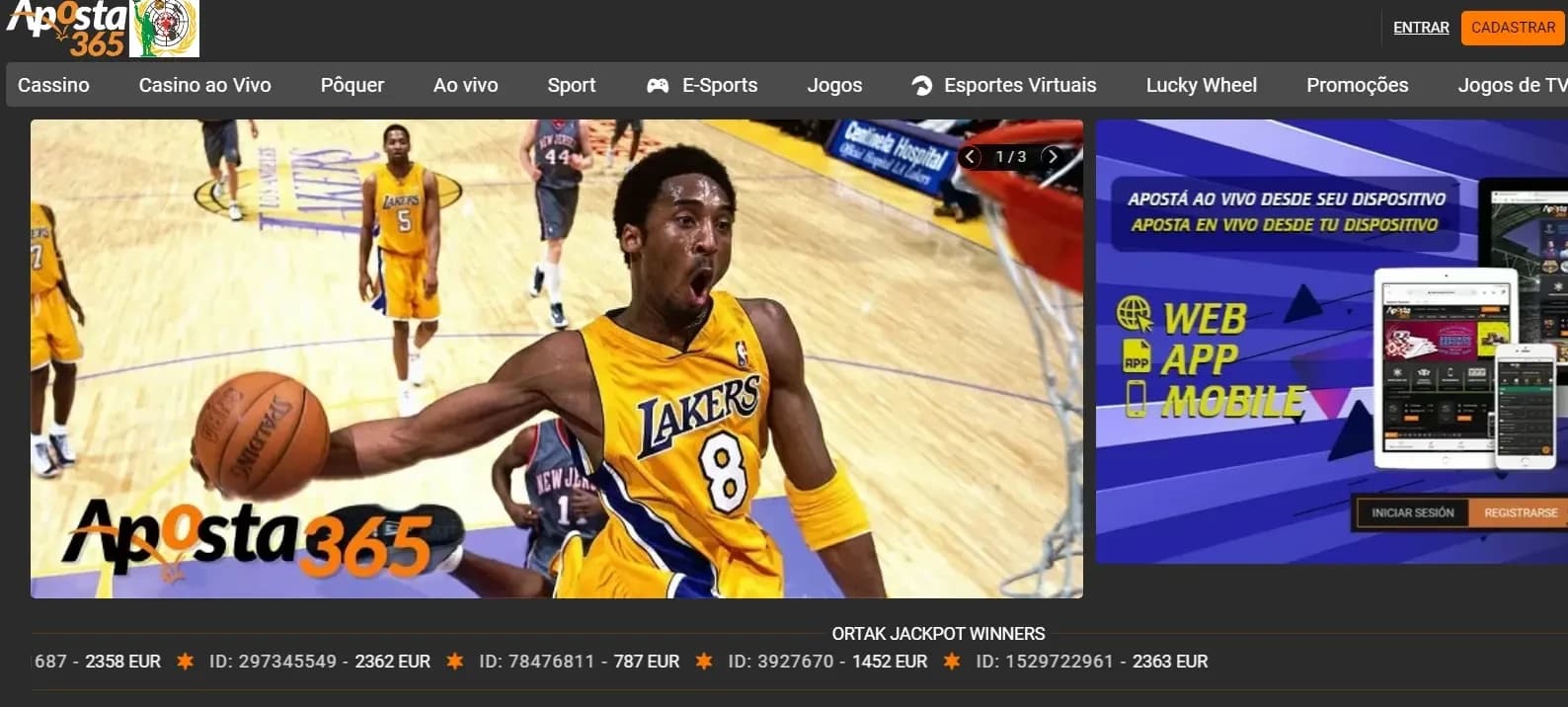Show the next banner slide arrow
The width and height of the screenshot is (1568, 707).
pyautogui.click(x=1053, y=157)
